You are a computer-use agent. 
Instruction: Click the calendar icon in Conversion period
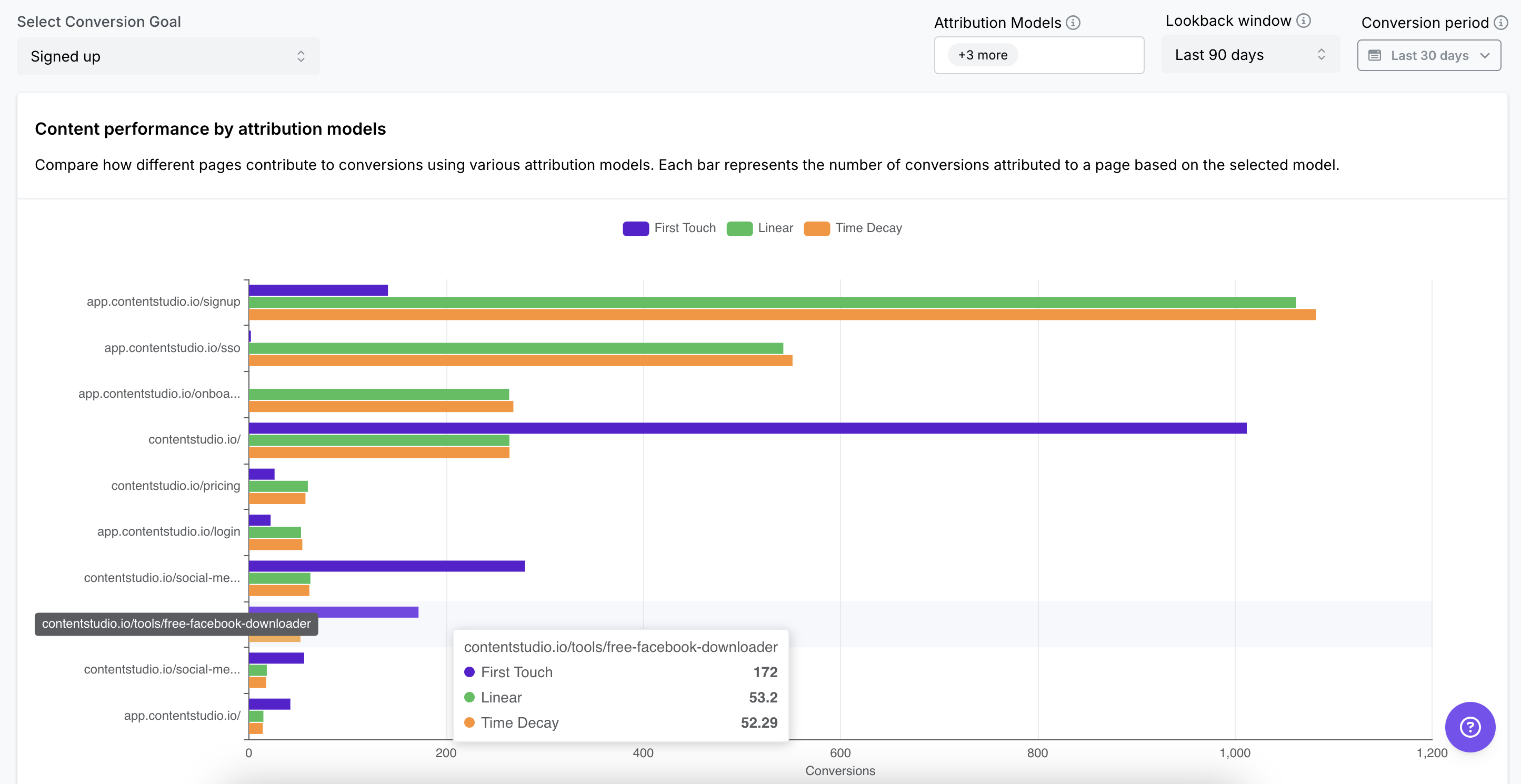(x=1375, y=55)
